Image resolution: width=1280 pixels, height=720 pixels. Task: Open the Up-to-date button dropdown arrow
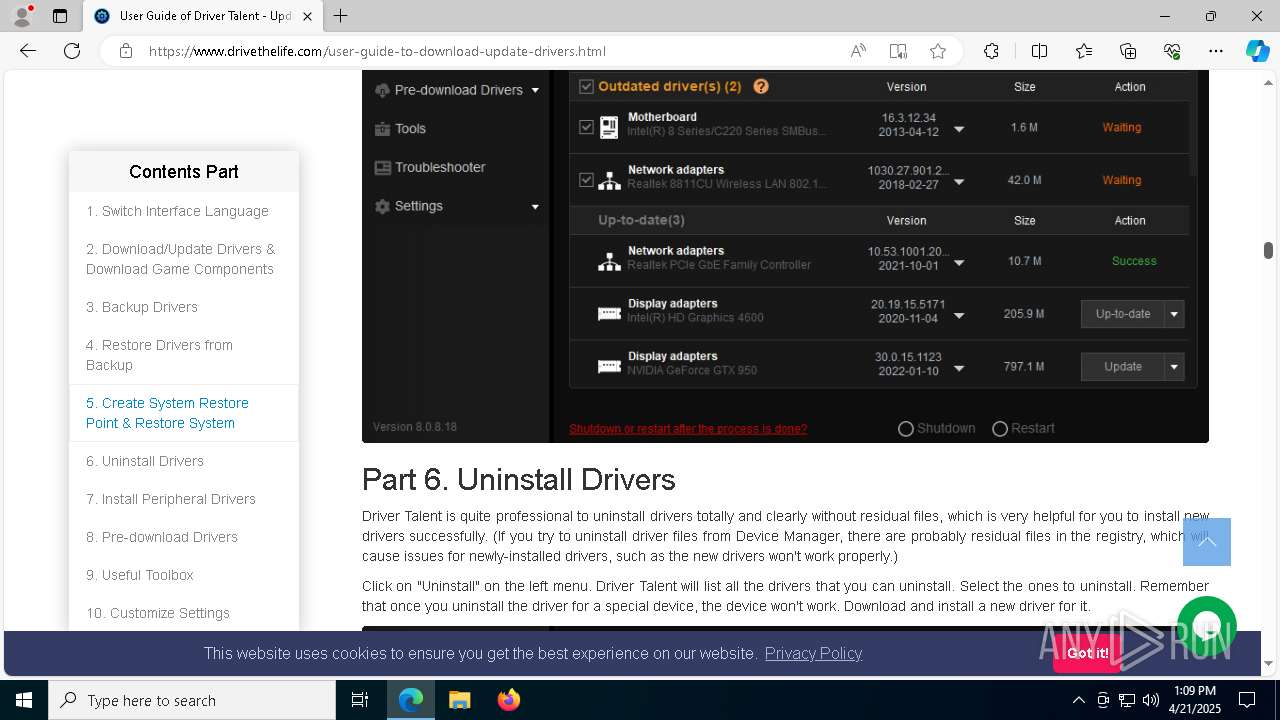1175,314
